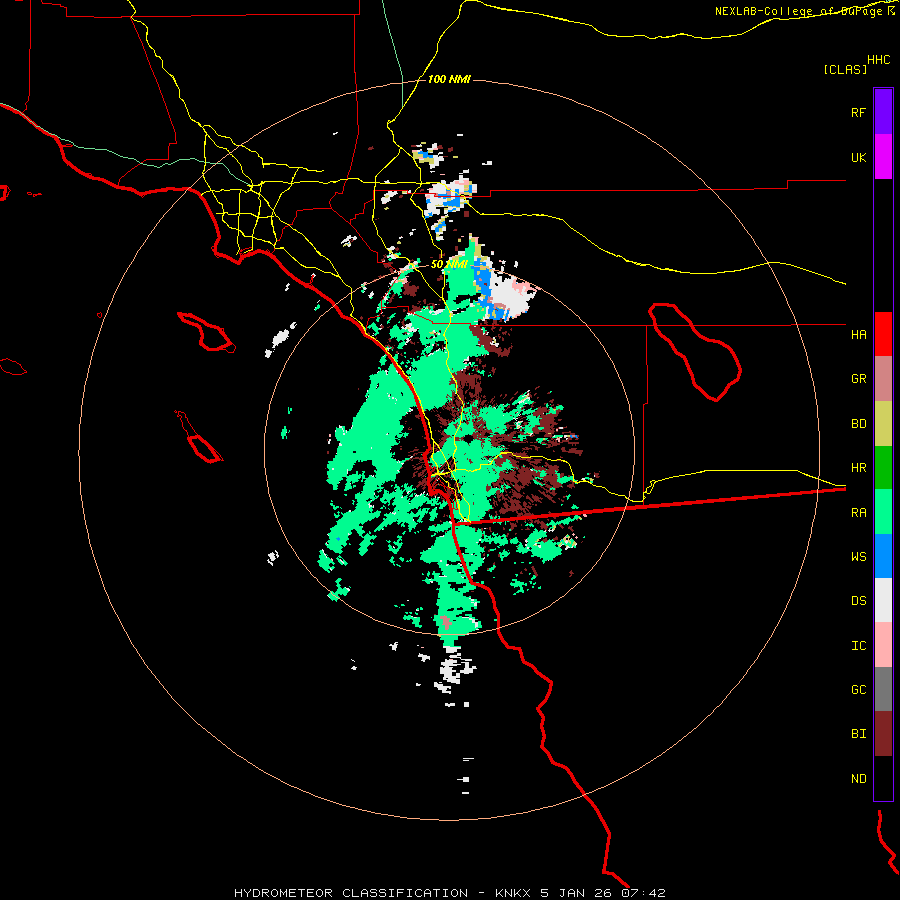Click the NEXLAB-College of DuPage credit
This screenshot has width=900, height=900.
(x=800, y=11)
